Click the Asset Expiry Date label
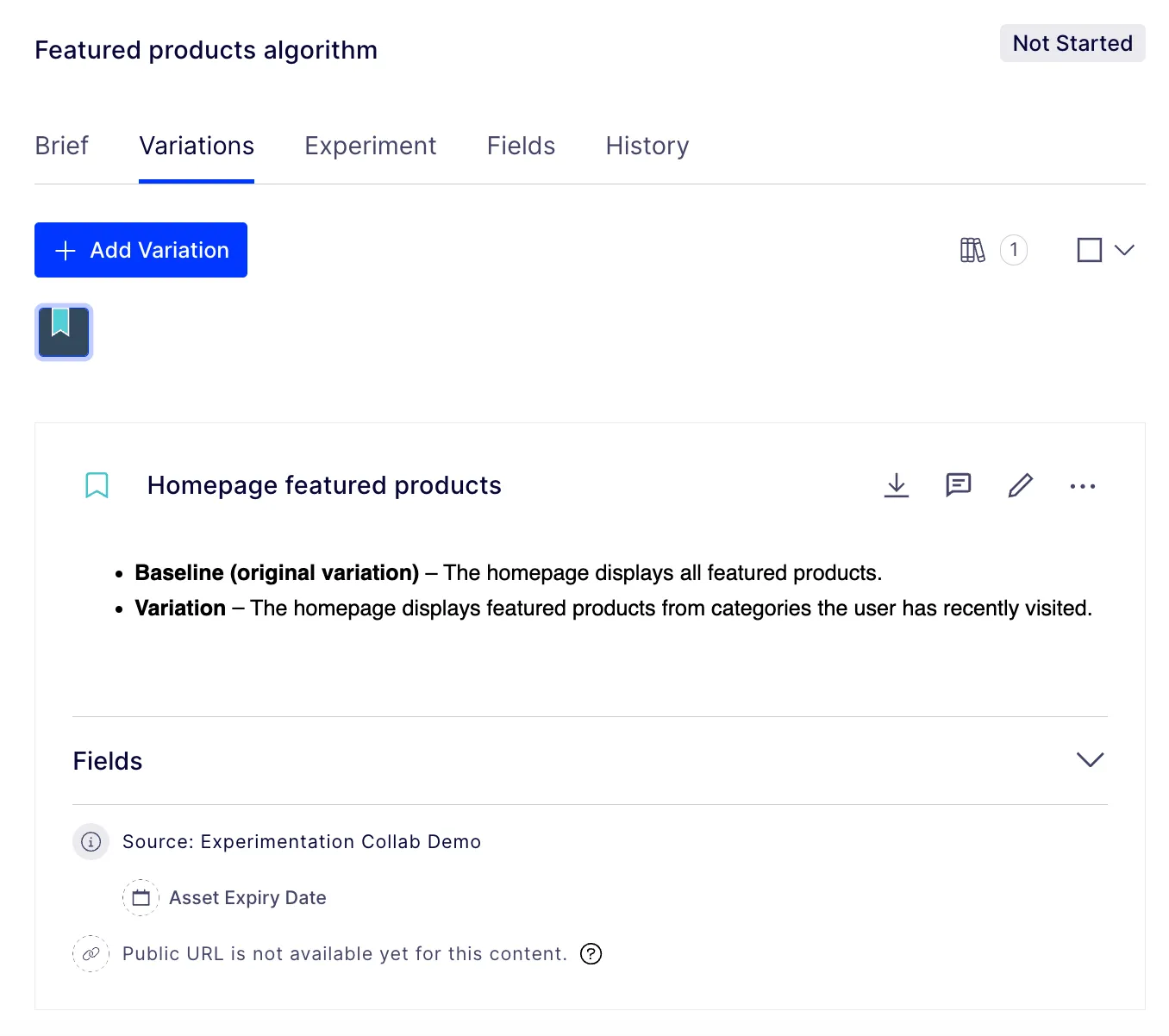 click(x=247, y=897)
